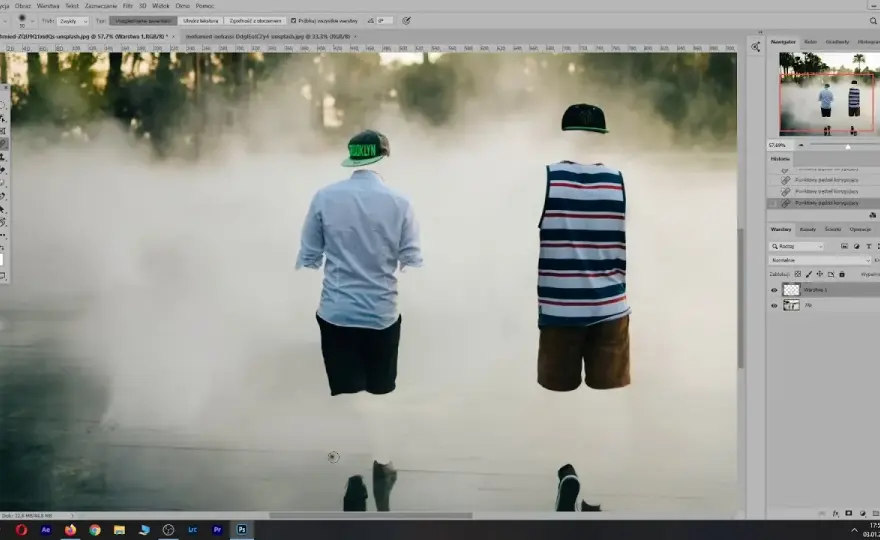
Task: Open Chrome from the taskbar
Action: tap(95, 530)
